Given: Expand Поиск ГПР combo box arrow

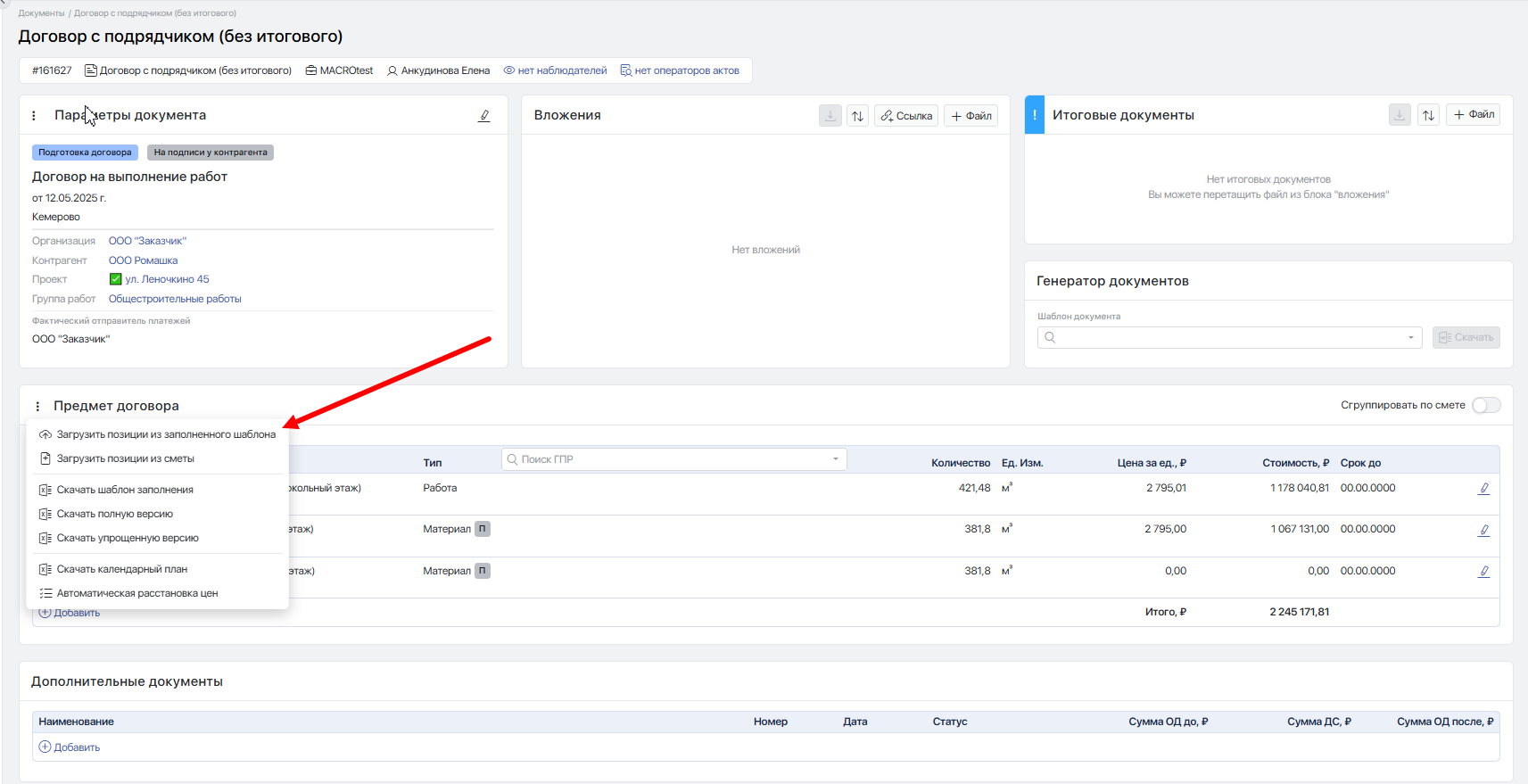Looking at the screenshot, I should point(836,459).
